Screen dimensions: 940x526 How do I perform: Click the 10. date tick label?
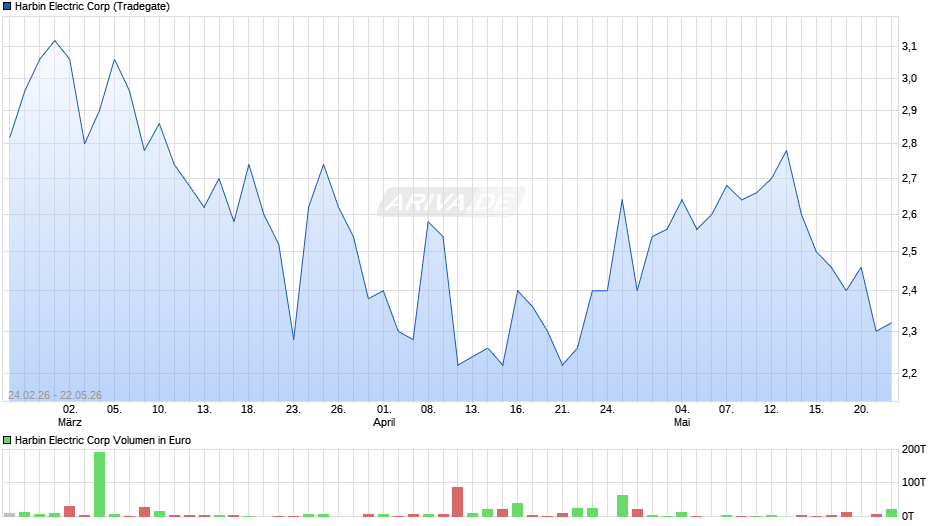[x=159, y=409]
